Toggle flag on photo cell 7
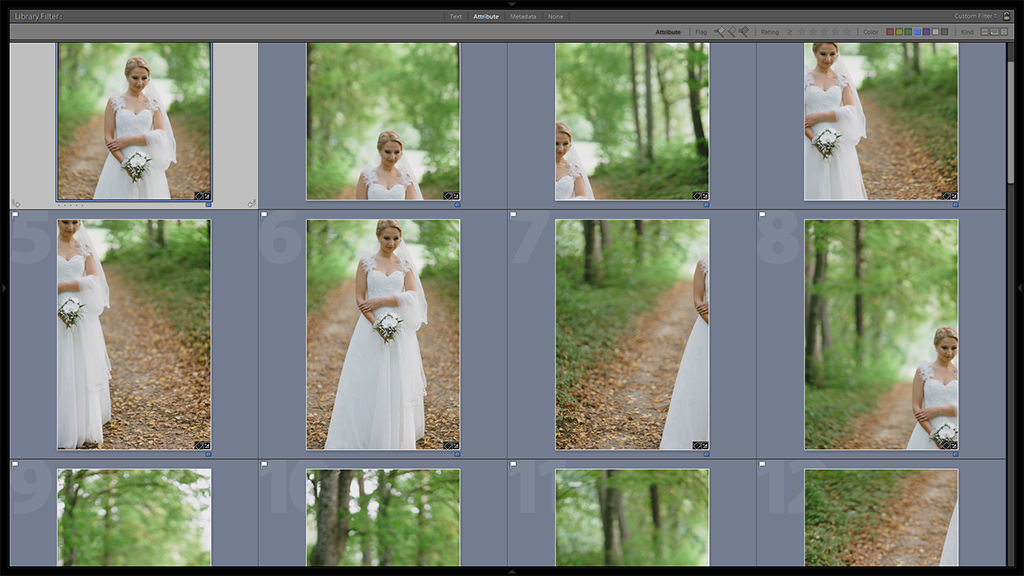Screen dimensions: 1024x576 coord(513,214)
